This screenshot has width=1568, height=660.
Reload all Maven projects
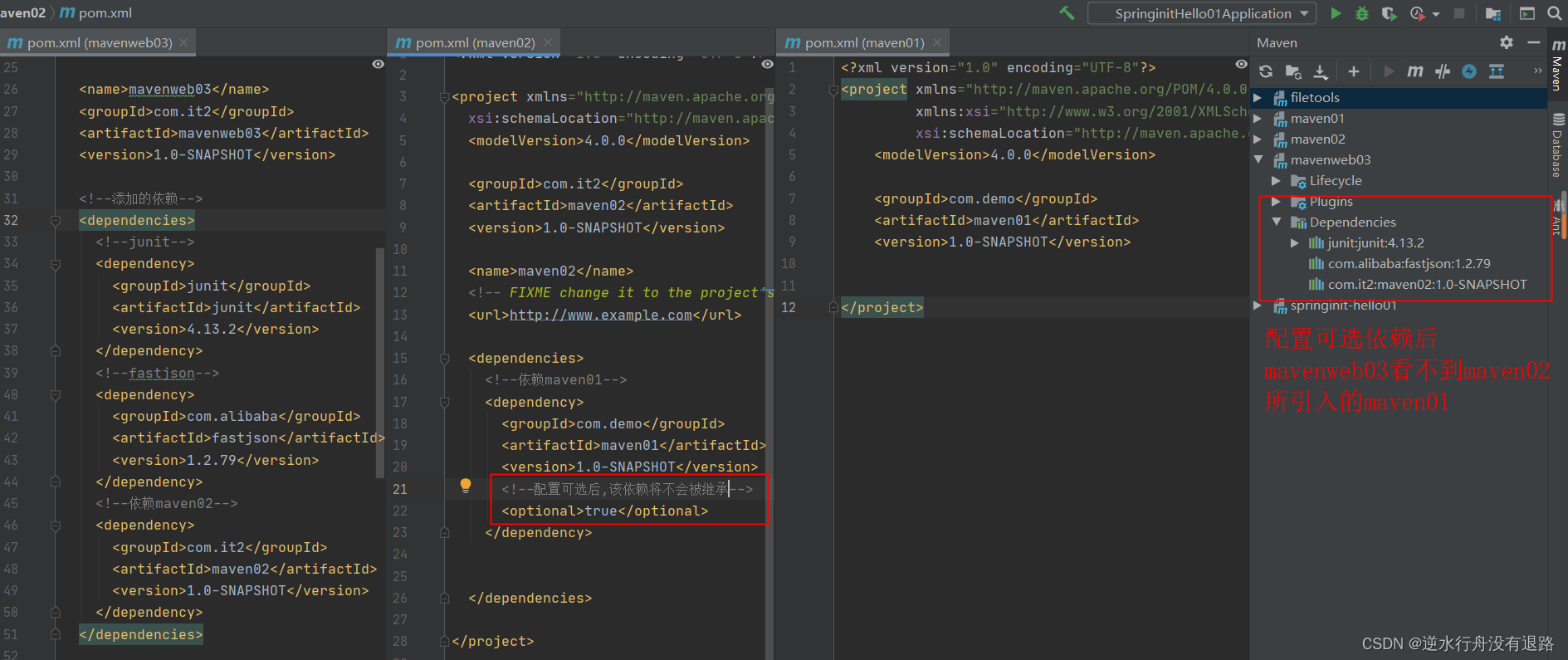(x=1266, y=71)
